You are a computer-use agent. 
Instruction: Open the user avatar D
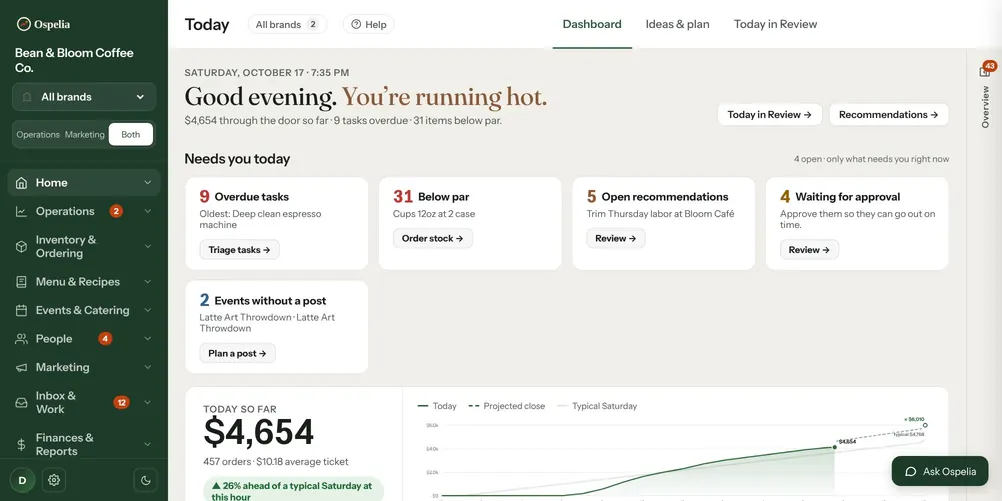[x=22, y=480]
